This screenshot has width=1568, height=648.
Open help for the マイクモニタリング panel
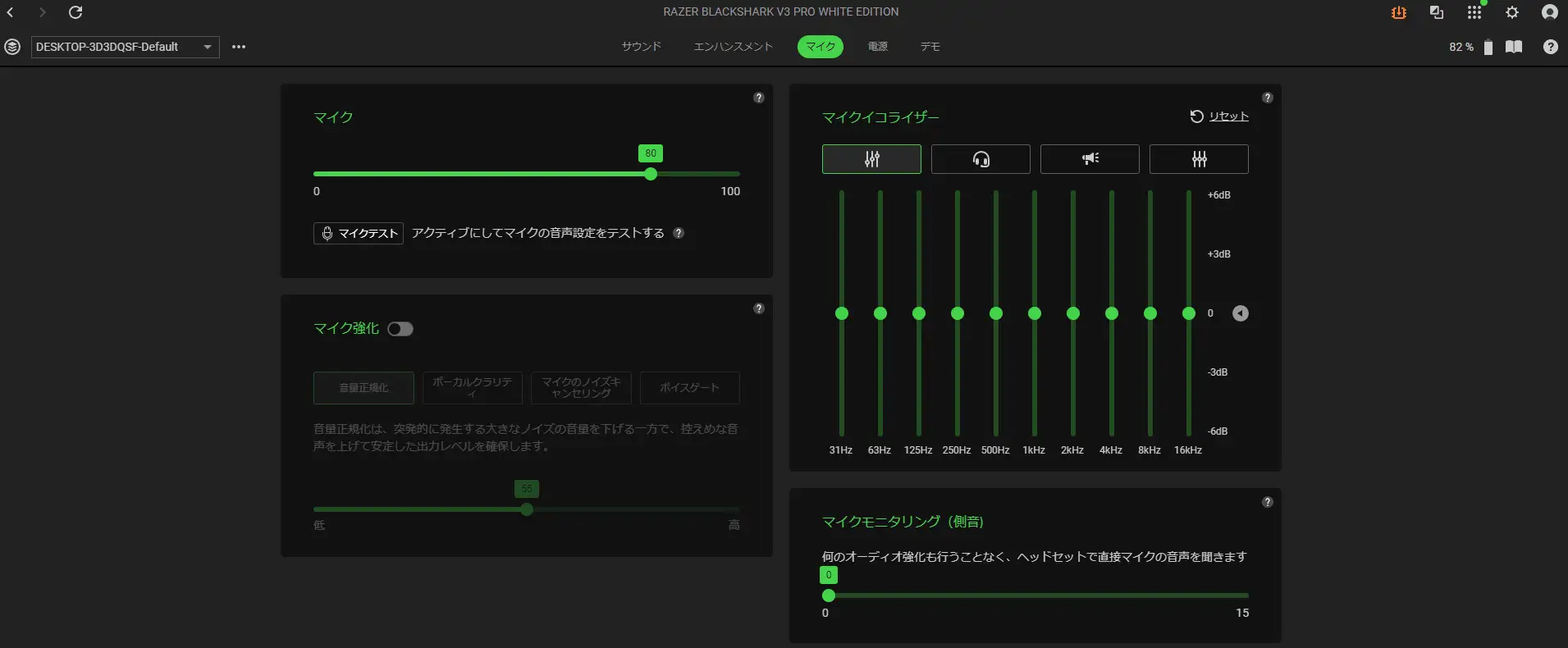pyautogui.click(x=1268, y=502)
